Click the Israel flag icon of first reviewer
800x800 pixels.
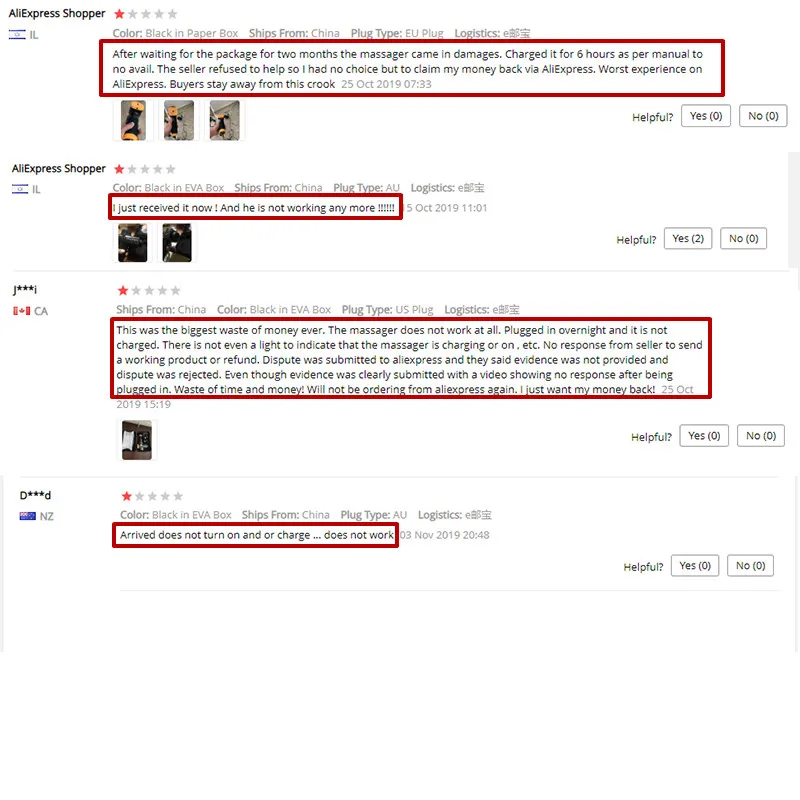pos(17,35)
